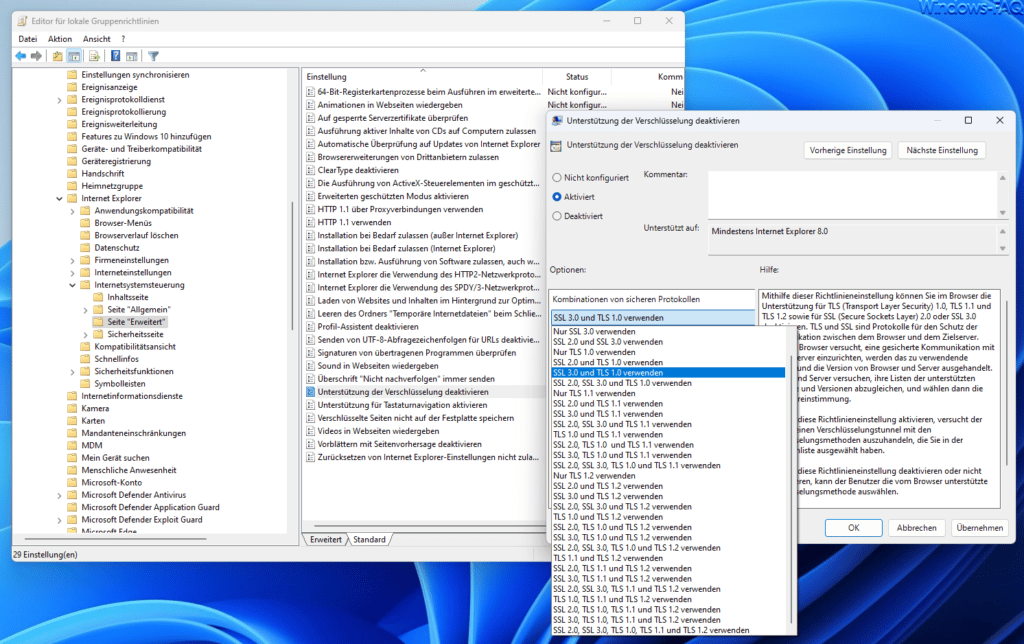
Task: Open the Aktion menu
Action: pyautogui.click(x=59, y=39)
